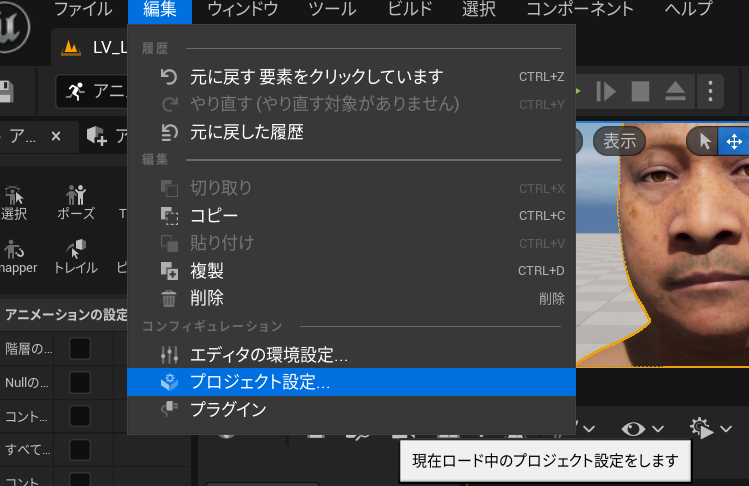Check the すべて… checkbox
The height and width of the screenshot is (486, 749).
point(79,450)
